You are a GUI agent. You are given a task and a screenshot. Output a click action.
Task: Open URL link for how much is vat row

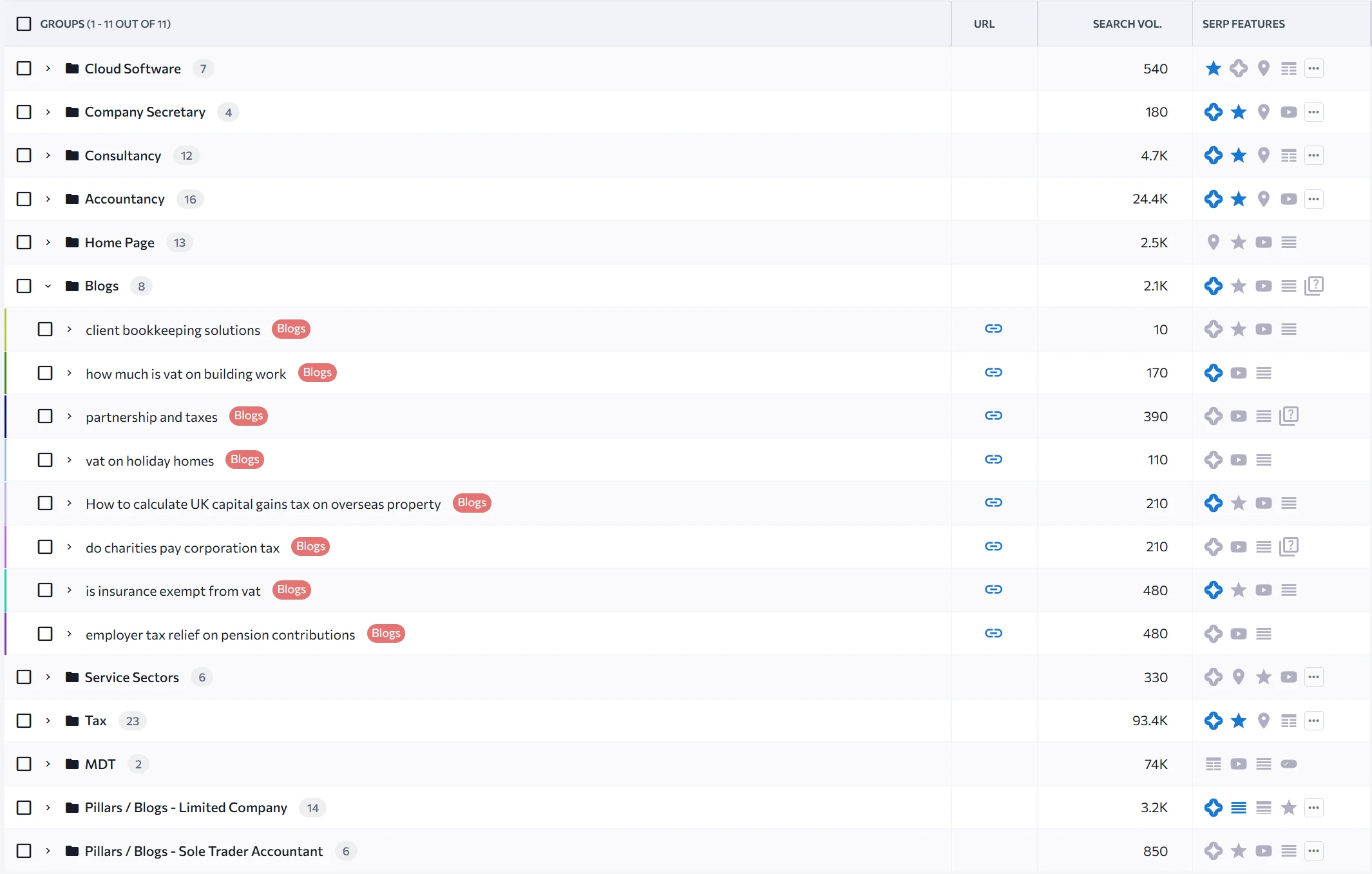click(x=993, y=373)
